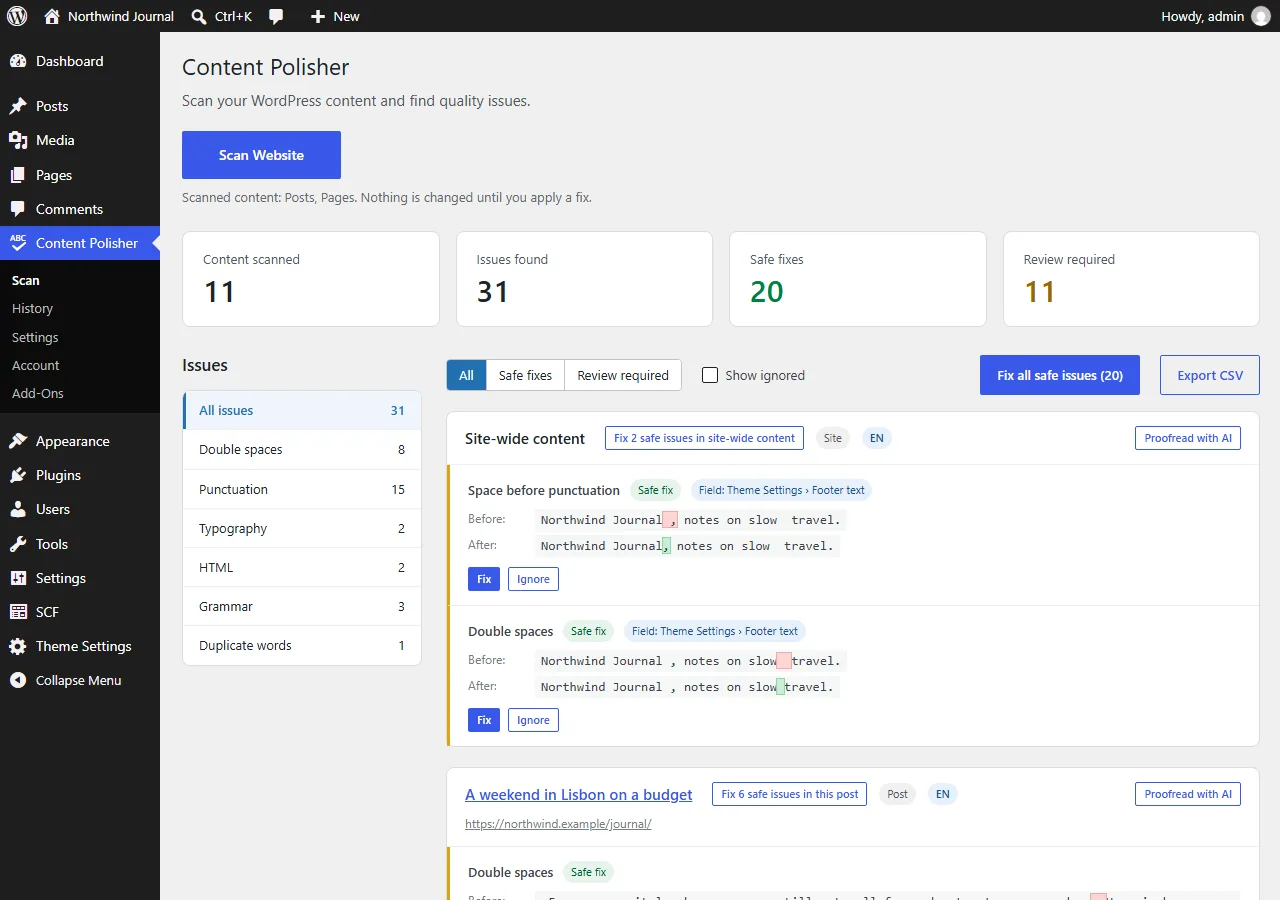Click the WordPress logo icon

17,16
